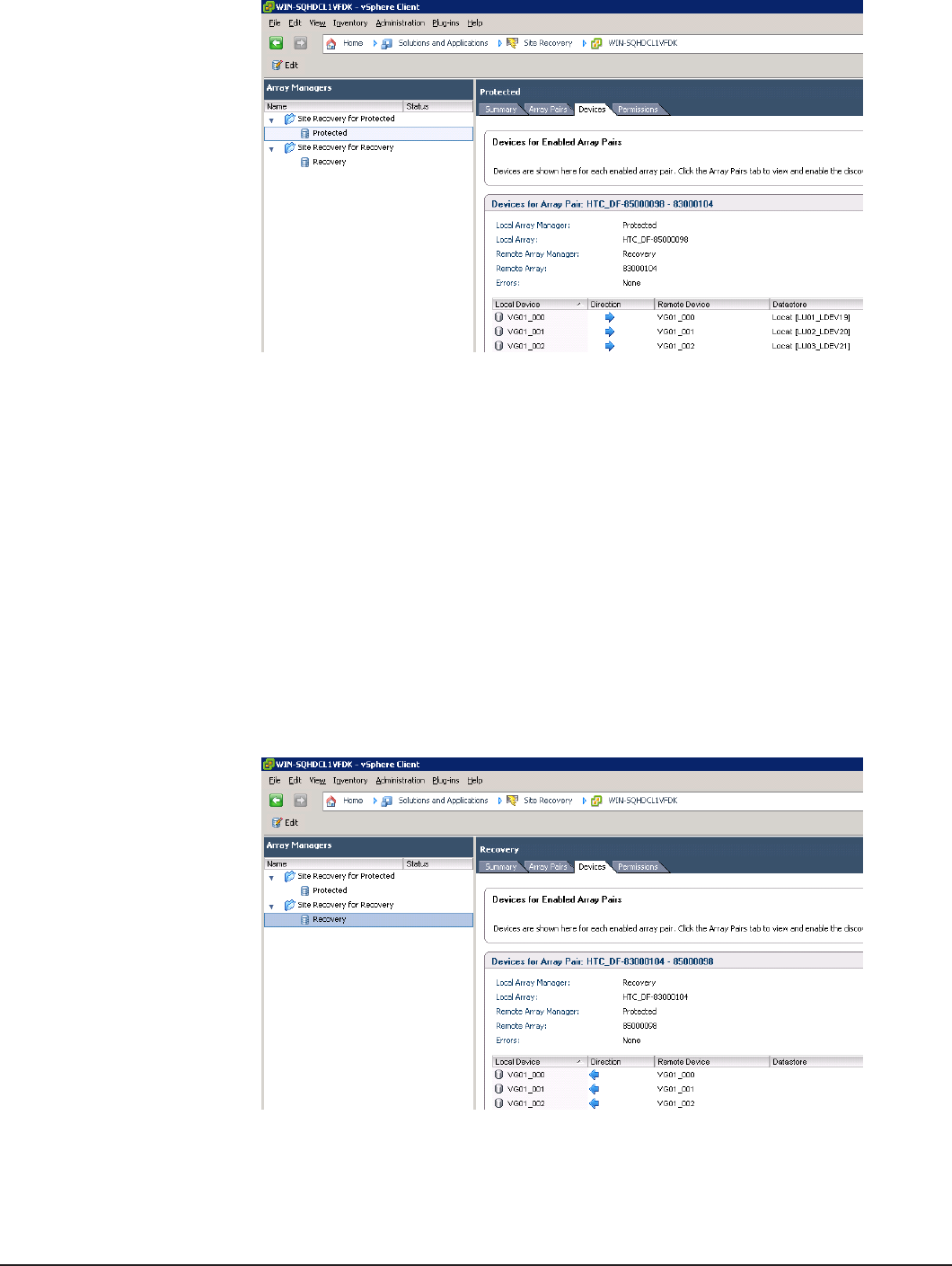952x1266 pixels.
Task: Click the array pair heading 'HTC_DF-85000098 - 83000104'
Action: pos(650,204)
